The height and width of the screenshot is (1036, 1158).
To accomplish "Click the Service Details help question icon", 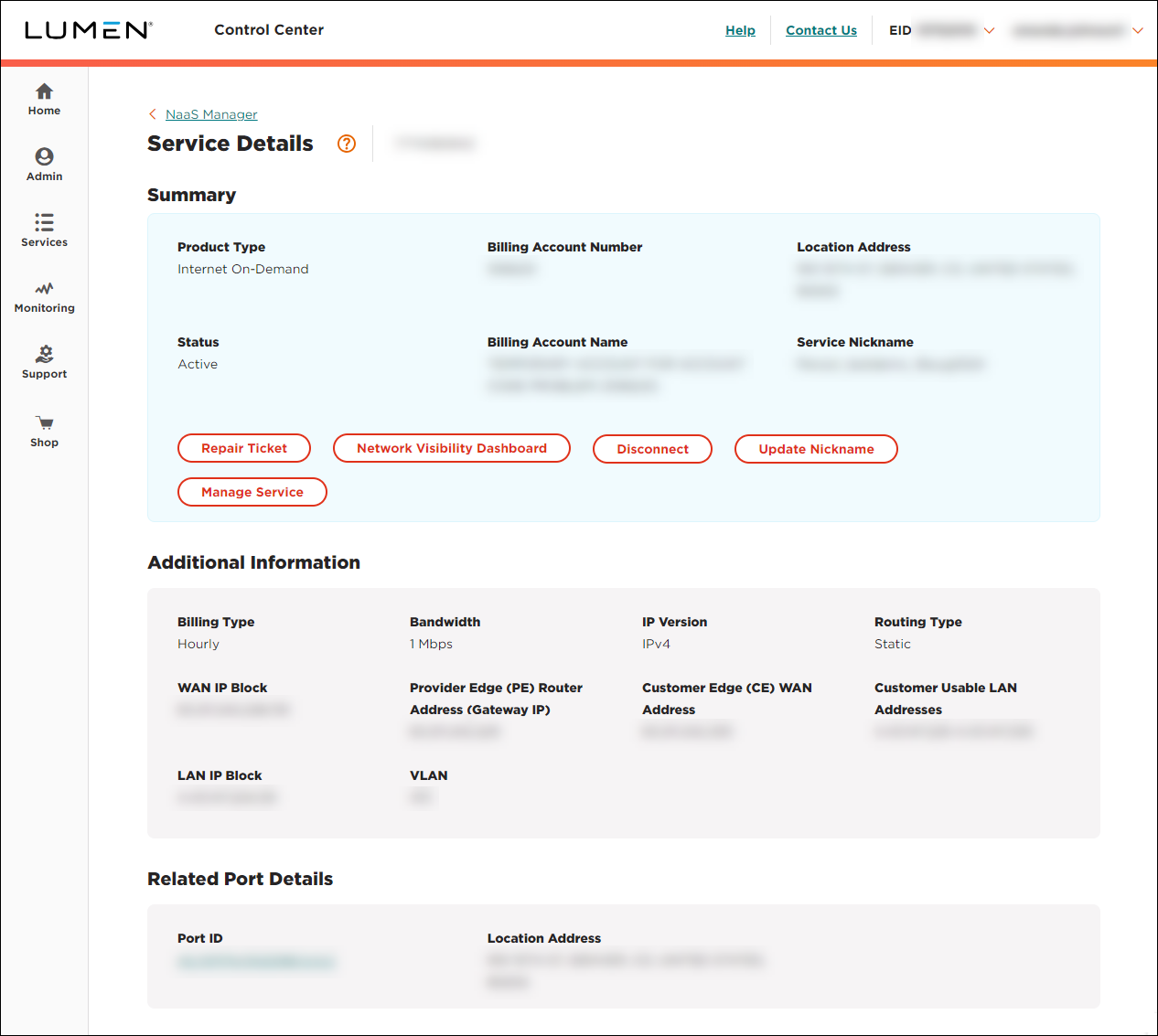I will [x=347, y=144].
